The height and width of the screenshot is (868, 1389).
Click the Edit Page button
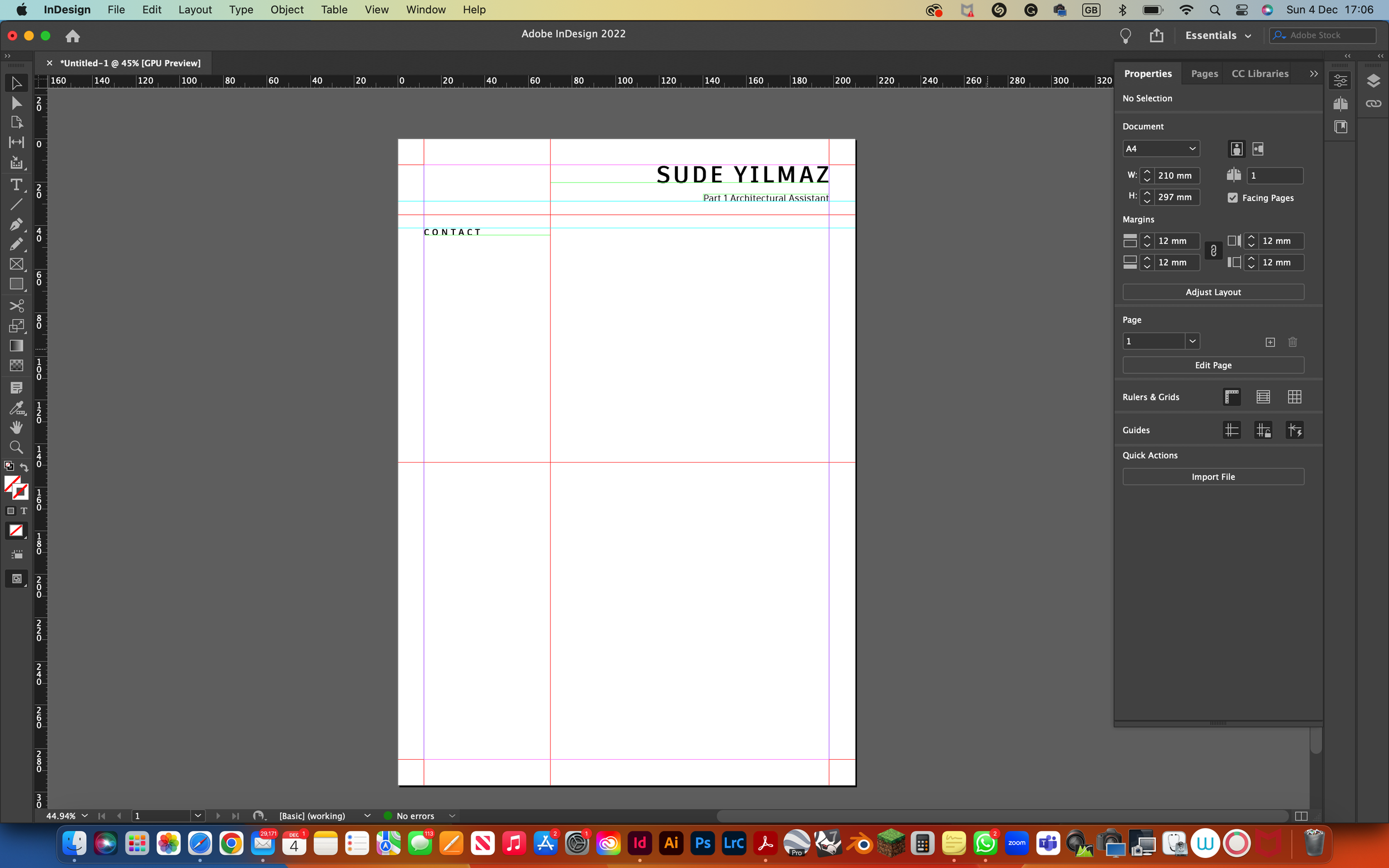(1213, 365)
